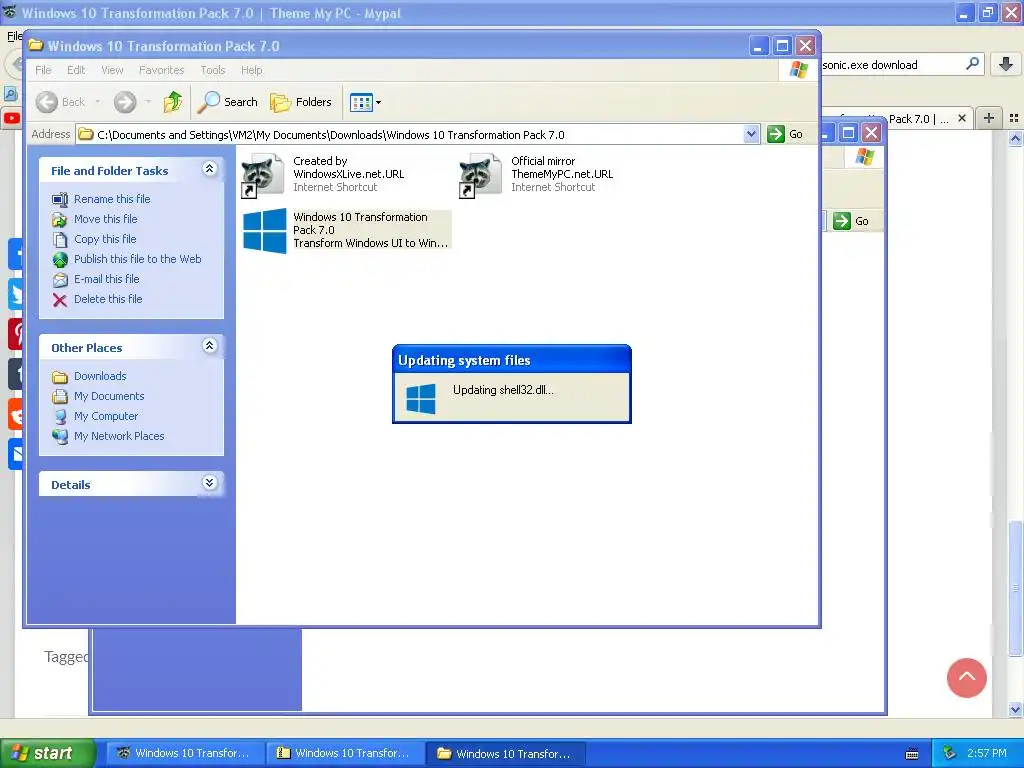Screen dimensions: 1024x768
Task: Switch to Mypal browser taskbar button
Action: coord(185,753)
